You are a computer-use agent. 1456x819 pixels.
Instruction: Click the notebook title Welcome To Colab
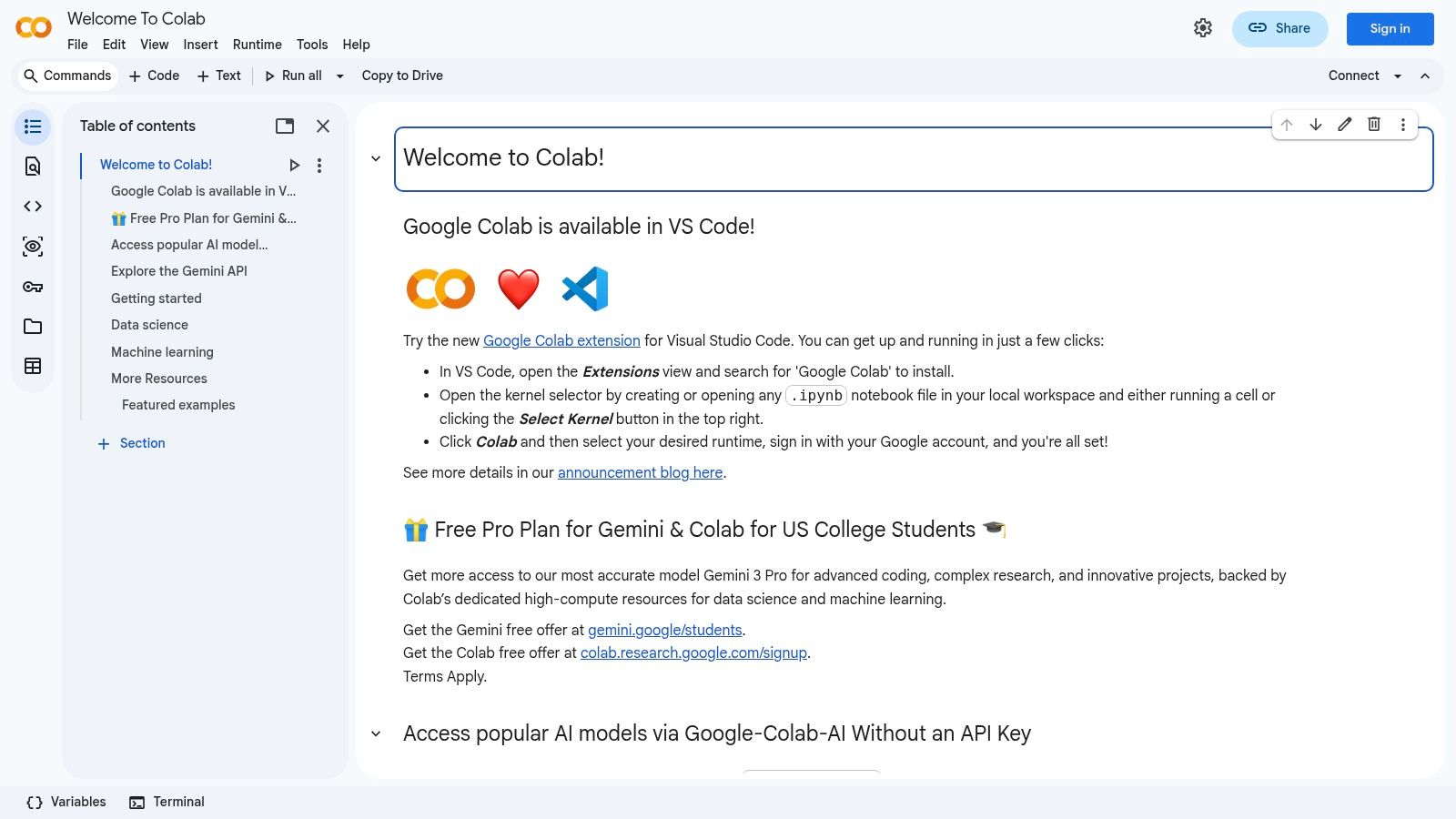tap(136, 19)
